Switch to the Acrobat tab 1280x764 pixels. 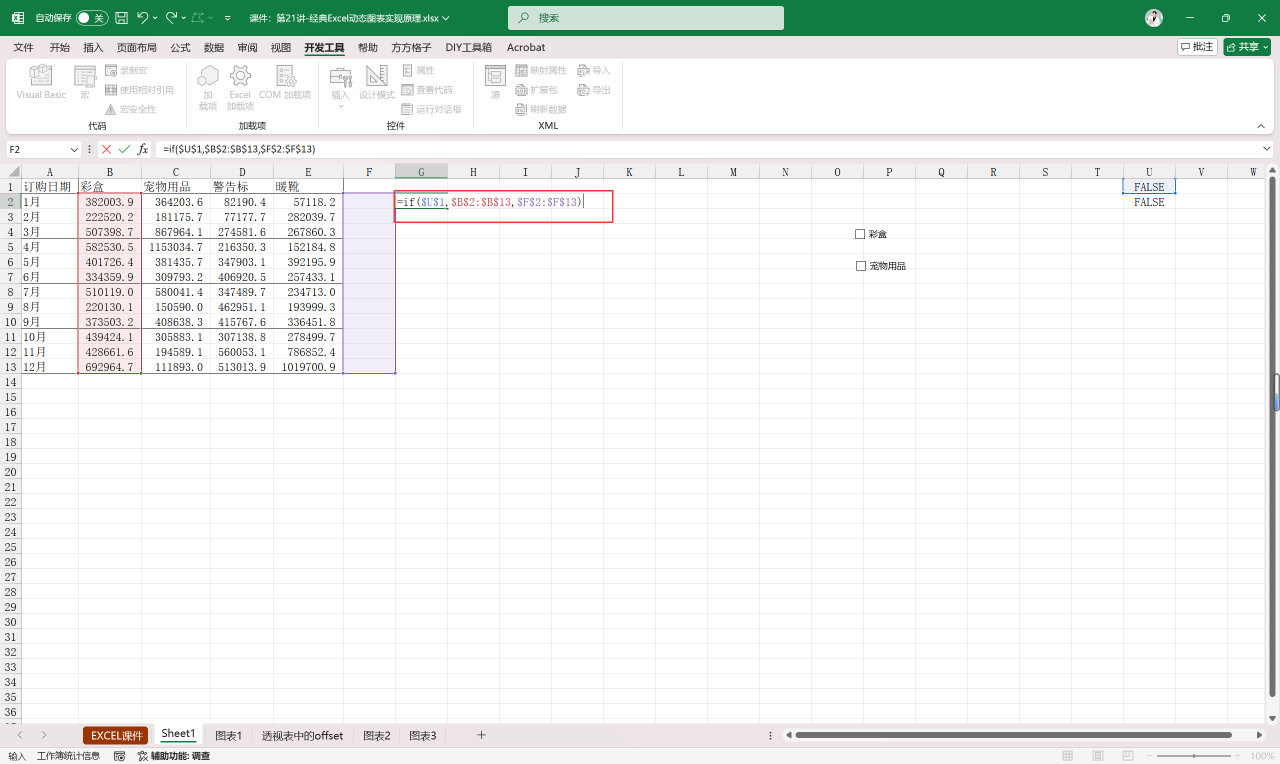(526, 47)
